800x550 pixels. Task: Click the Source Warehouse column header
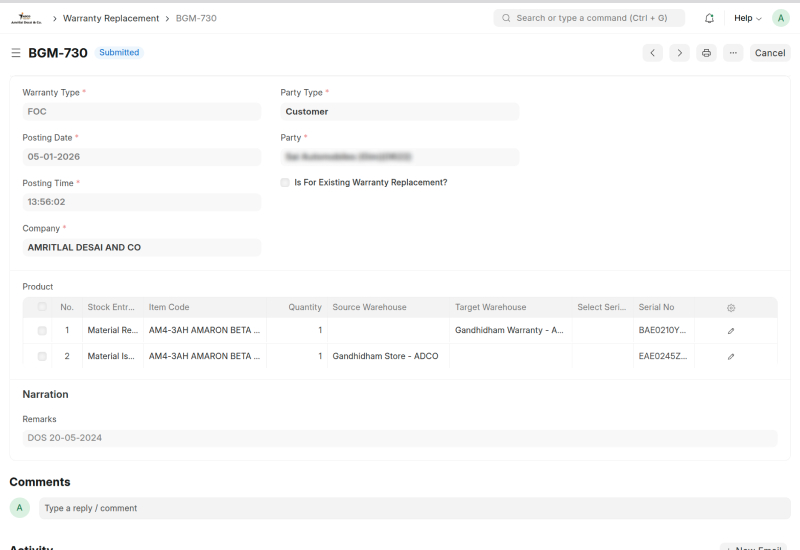[x=388, y=307]
